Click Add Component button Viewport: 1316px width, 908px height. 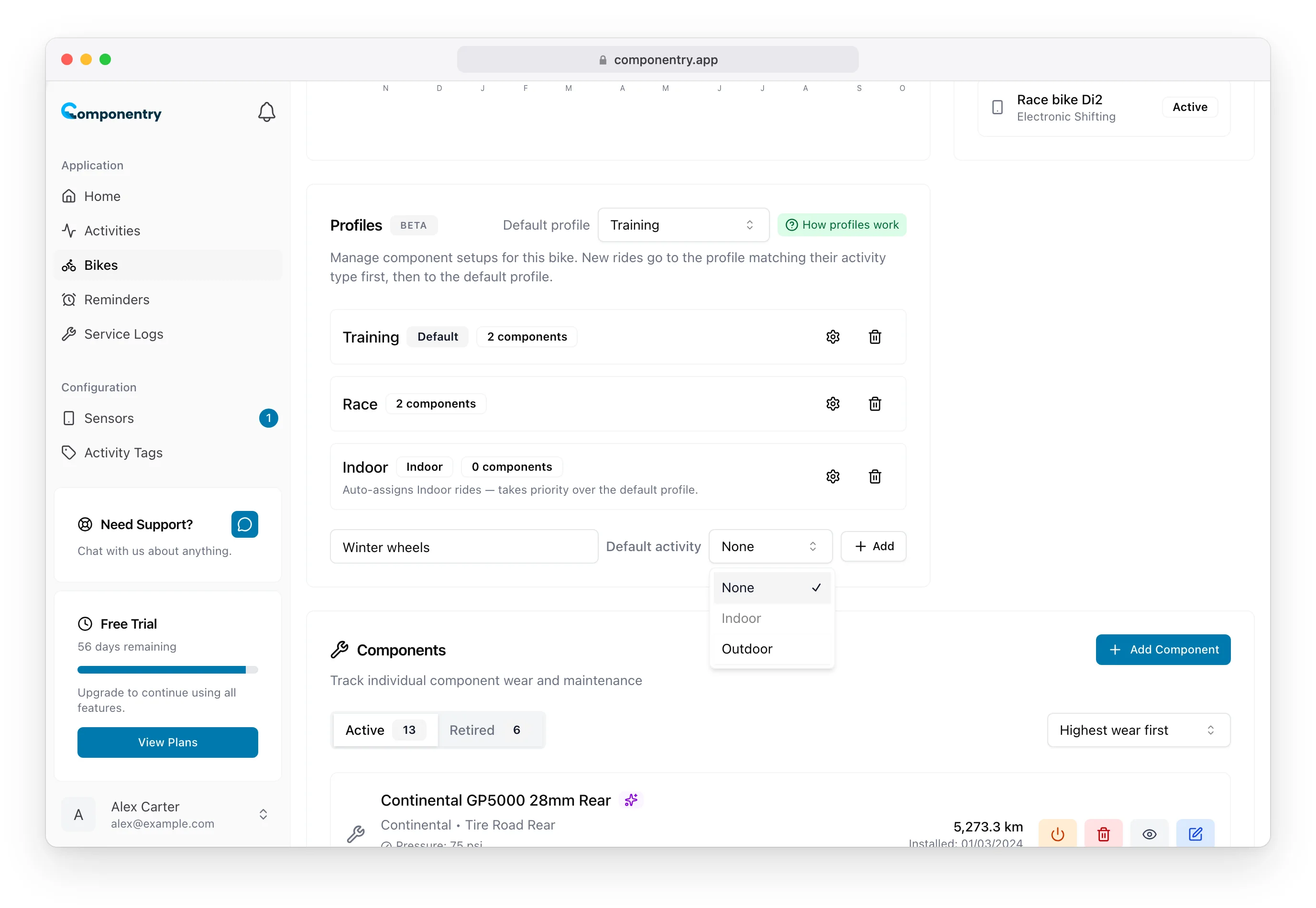coord(1162,650)
